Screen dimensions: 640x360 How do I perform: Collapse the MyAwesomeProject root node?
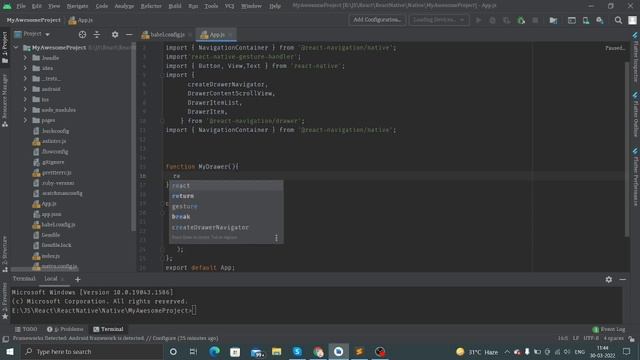pyautogui.click(x=16, y=48)
